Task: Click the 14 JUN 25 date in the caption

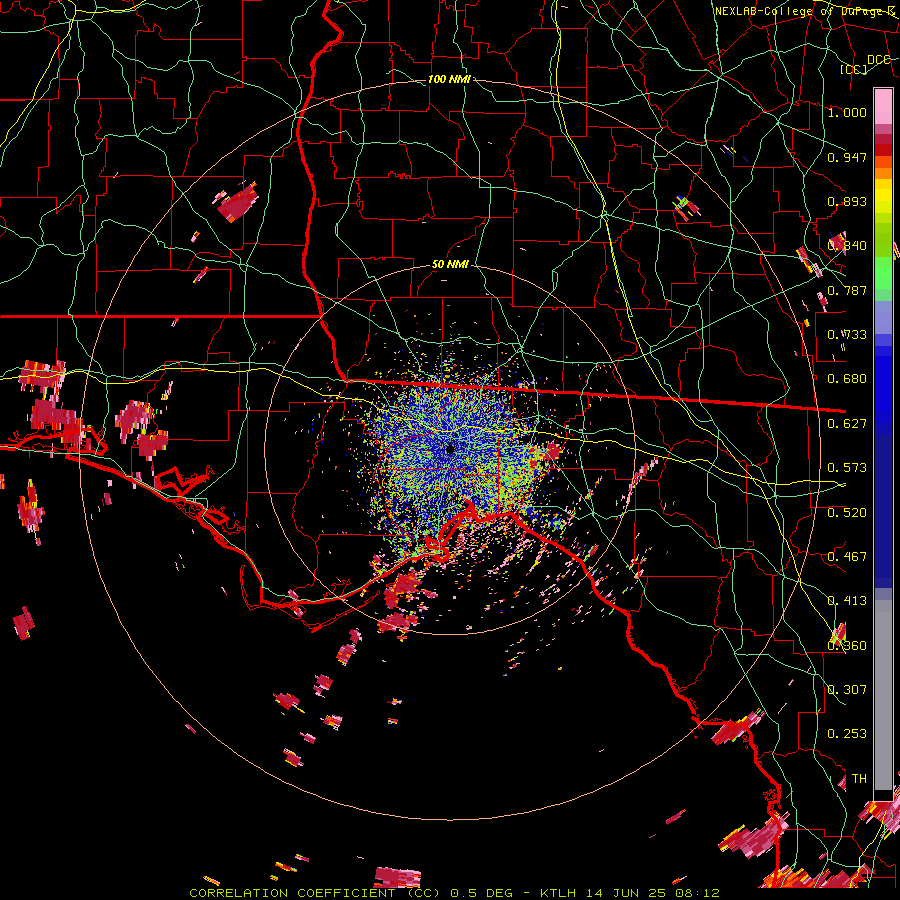Action: [626, 893]
